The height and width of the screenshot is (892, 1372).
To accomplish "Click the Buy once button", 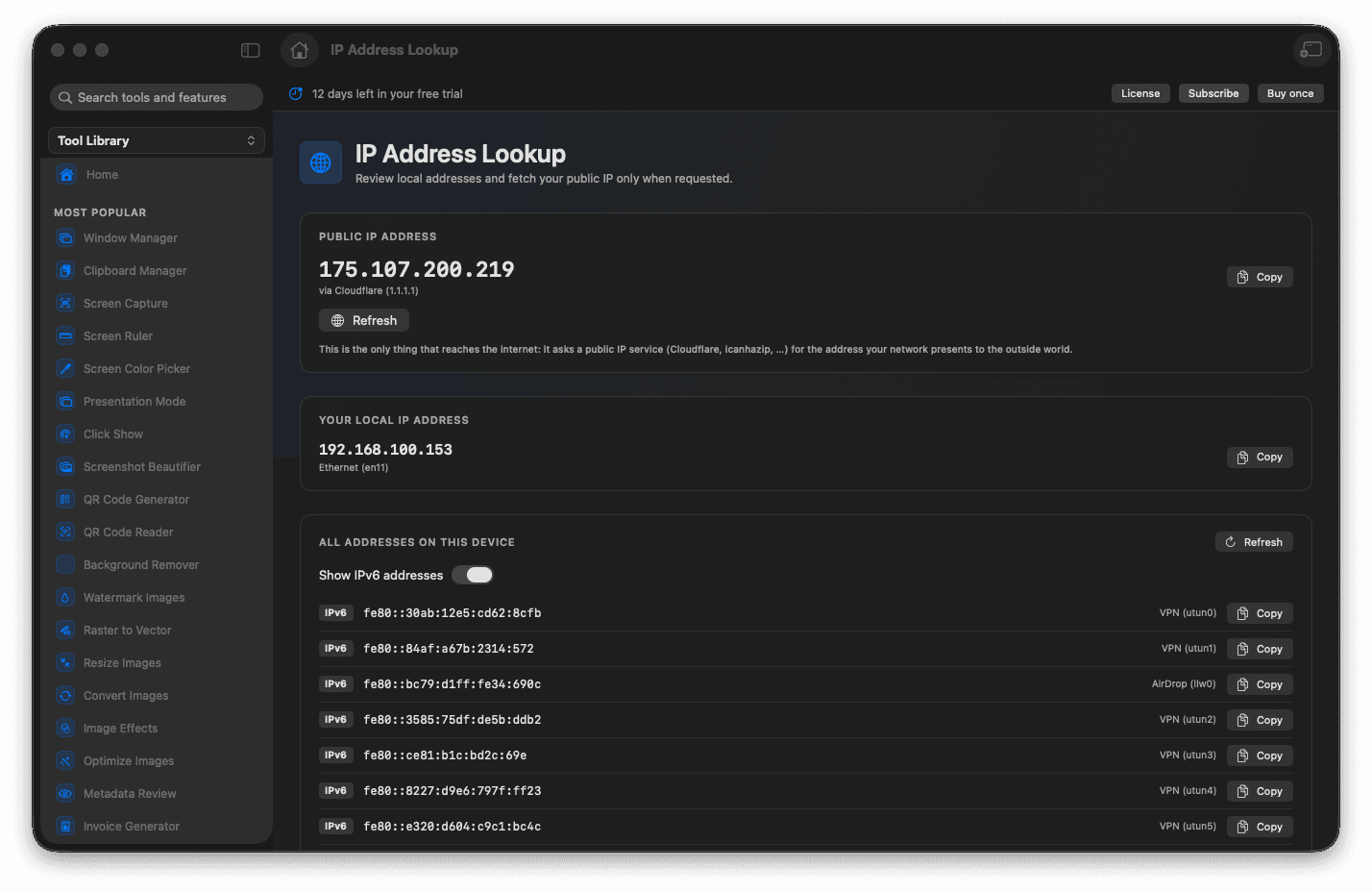I will [x=1290, y=93].
